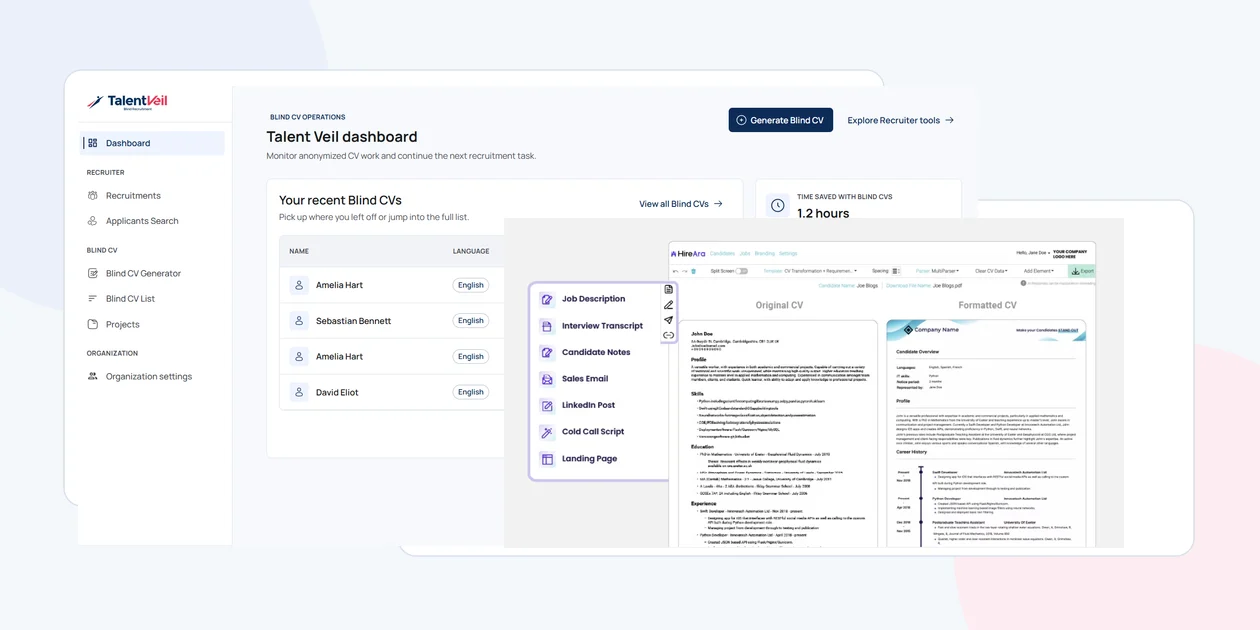Click the Recruitments briefcase icon
Image resolution: width=1260 pixels, height=630 pixels.
(x=93, y=196)
